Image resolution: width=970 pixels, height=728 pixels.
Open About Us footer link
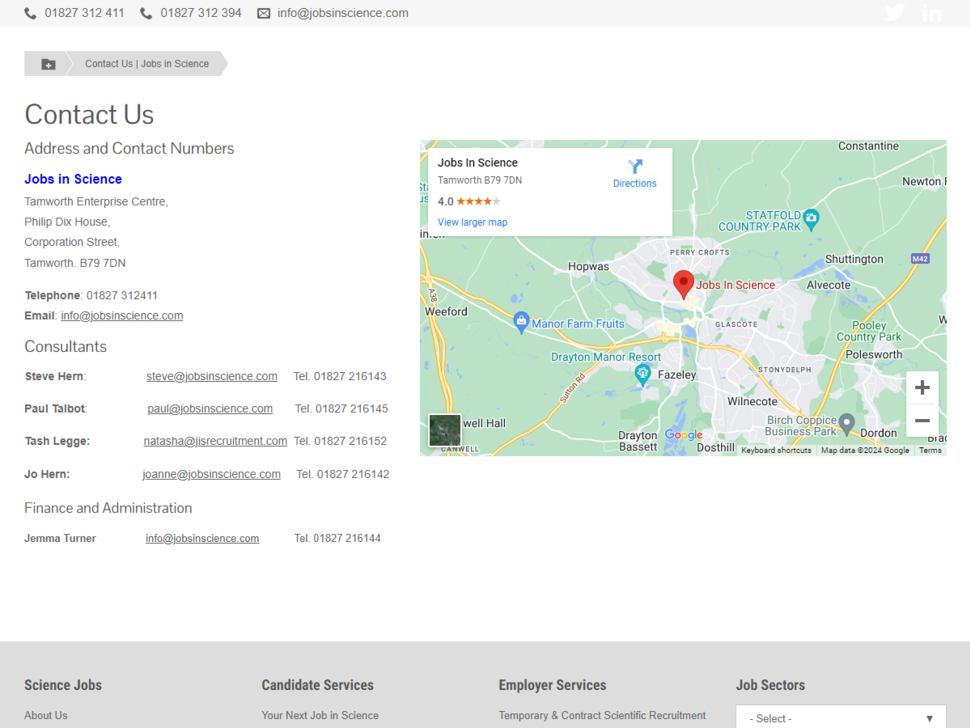tap(46, 715)
